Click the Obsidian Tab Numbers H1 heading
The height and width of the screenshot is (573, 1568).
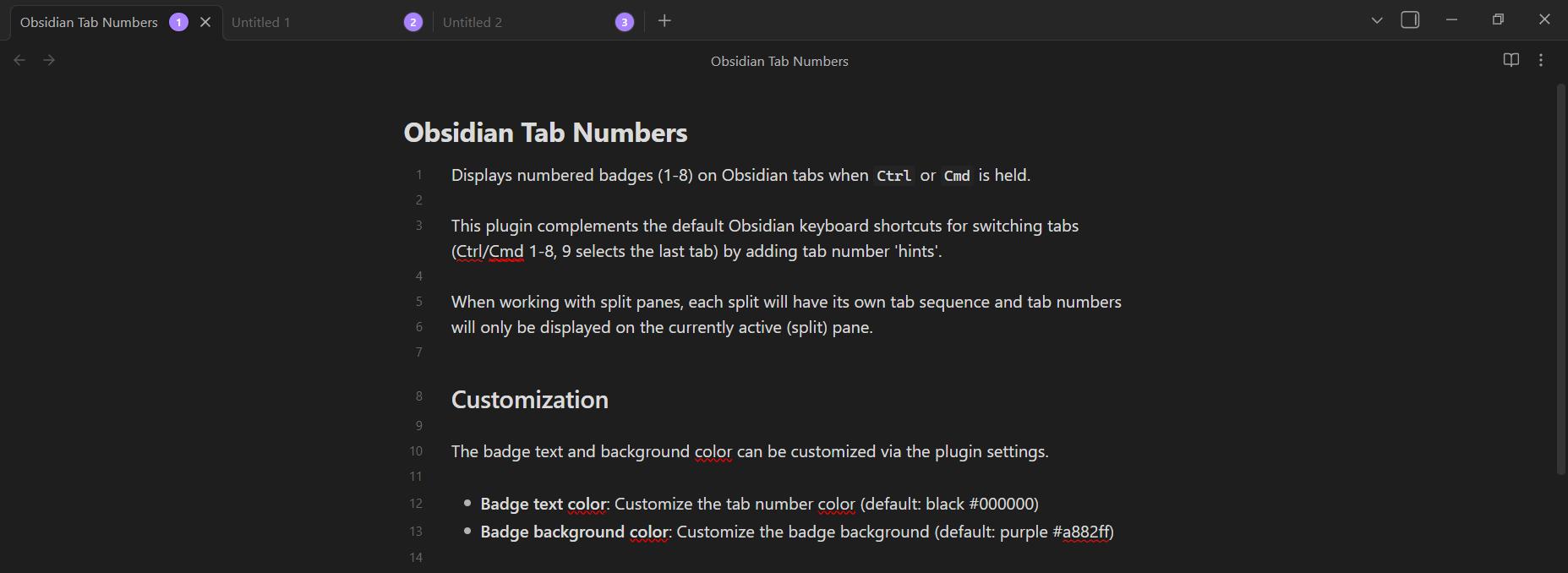click(544, 132)
